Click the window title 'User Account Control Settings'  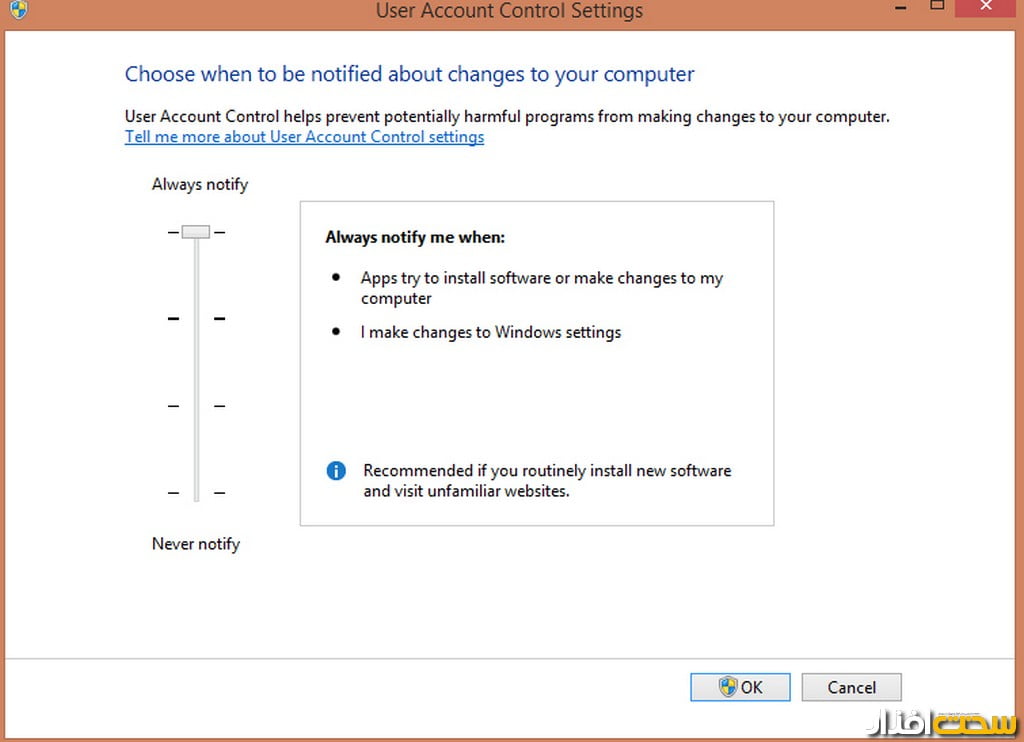click(x=509, y=11)
